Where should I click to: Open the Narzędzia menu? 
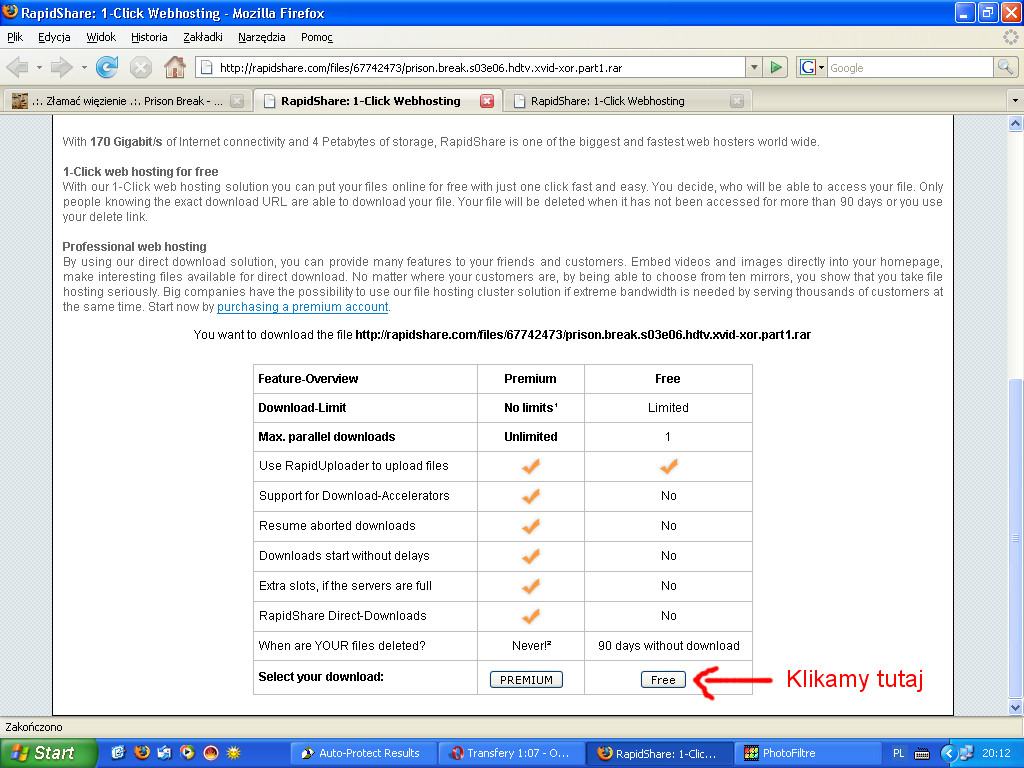[x=262, y=37]
